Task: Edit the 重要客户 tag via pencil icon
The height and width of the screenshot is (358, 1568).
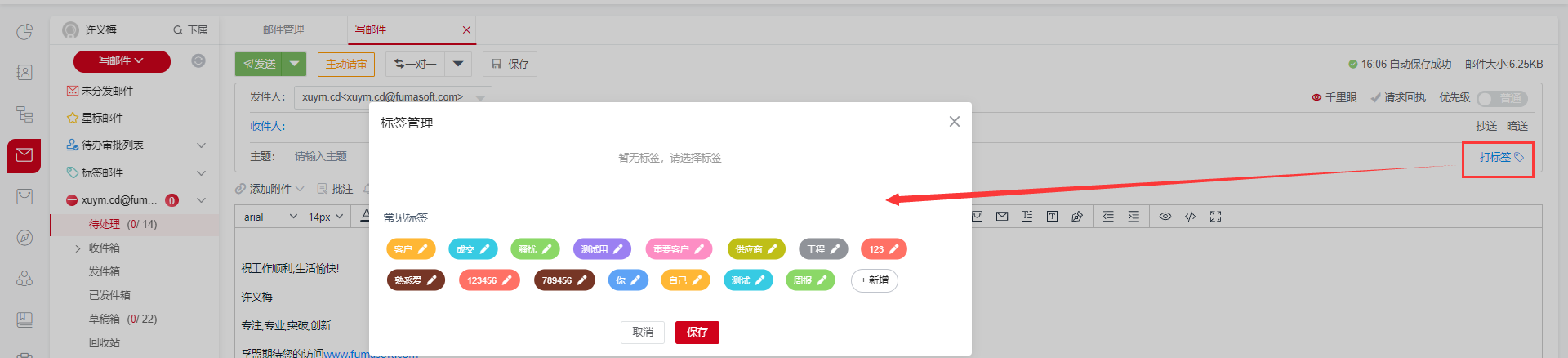Action: [699, 249]
